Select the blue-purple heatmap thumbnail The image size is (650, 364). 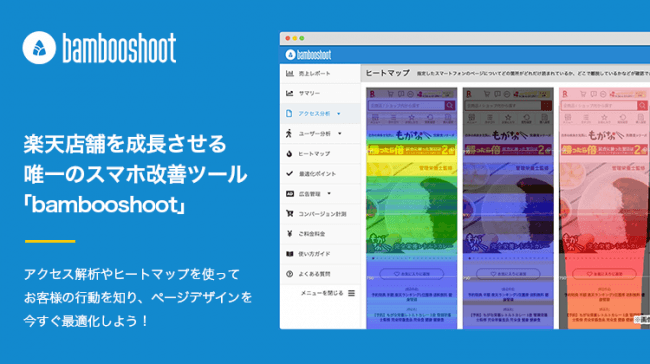coord(508,208)
